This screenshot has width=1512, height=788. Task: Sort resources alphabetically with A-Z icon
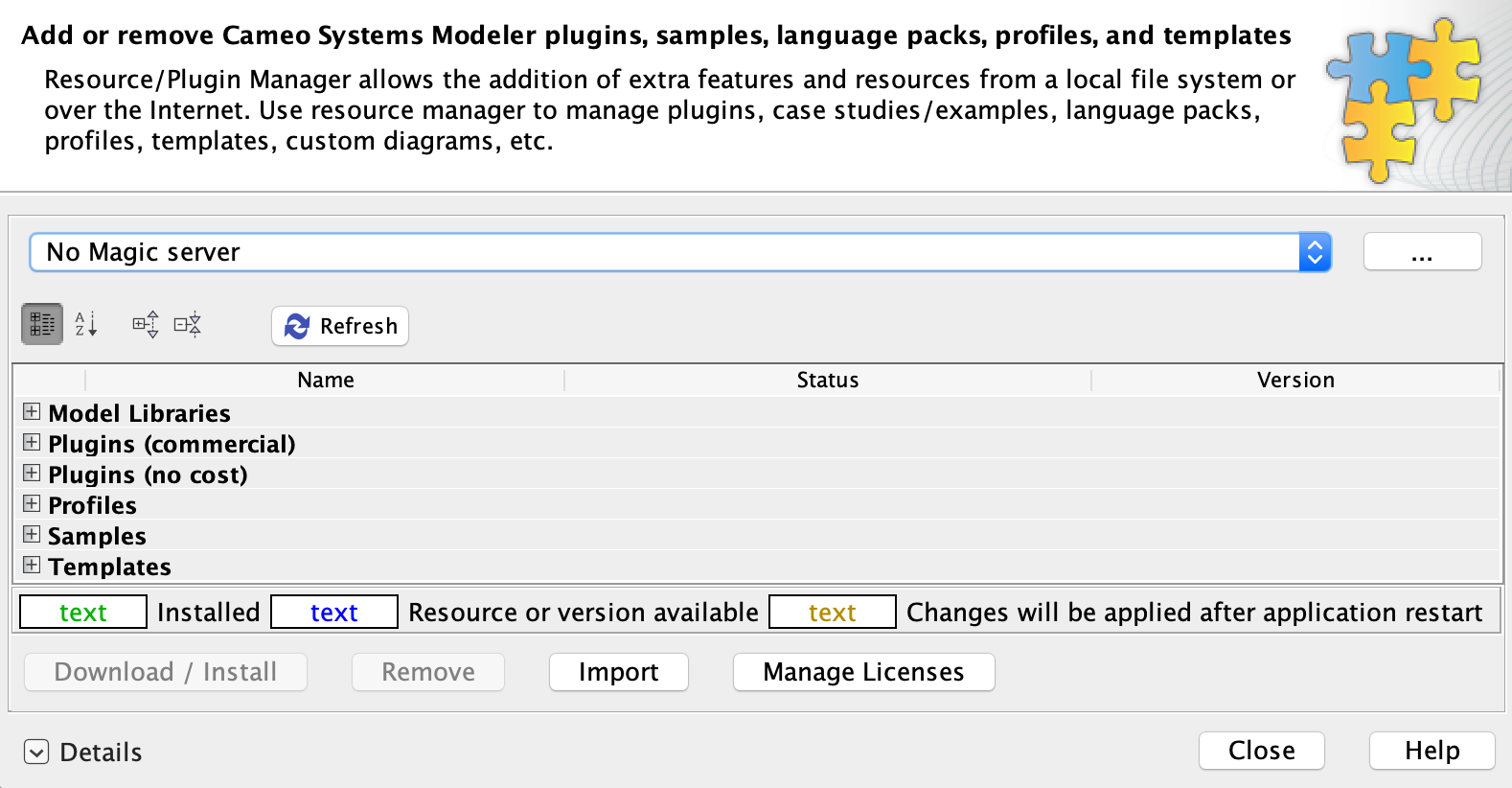tap(86, 324)
